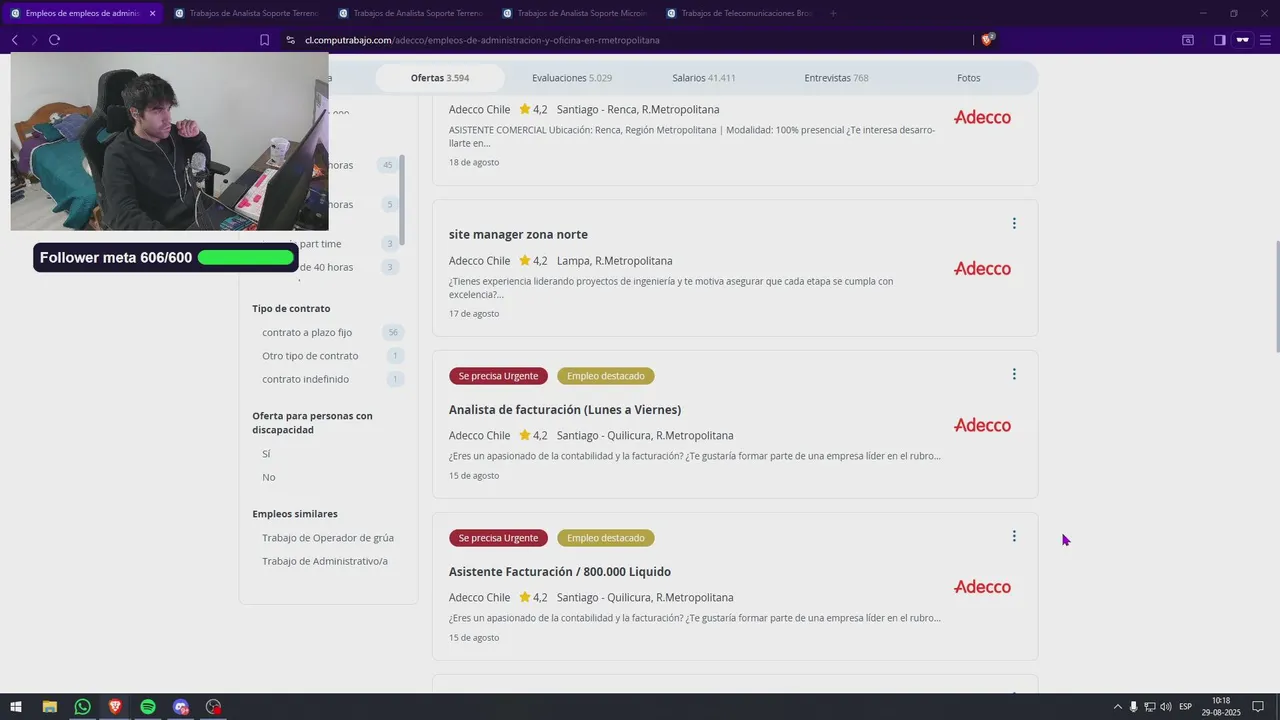The image size is (1280, 720).
Task: Open the Brave VPN glasses icon
Action: click(x=1243, y=40)
